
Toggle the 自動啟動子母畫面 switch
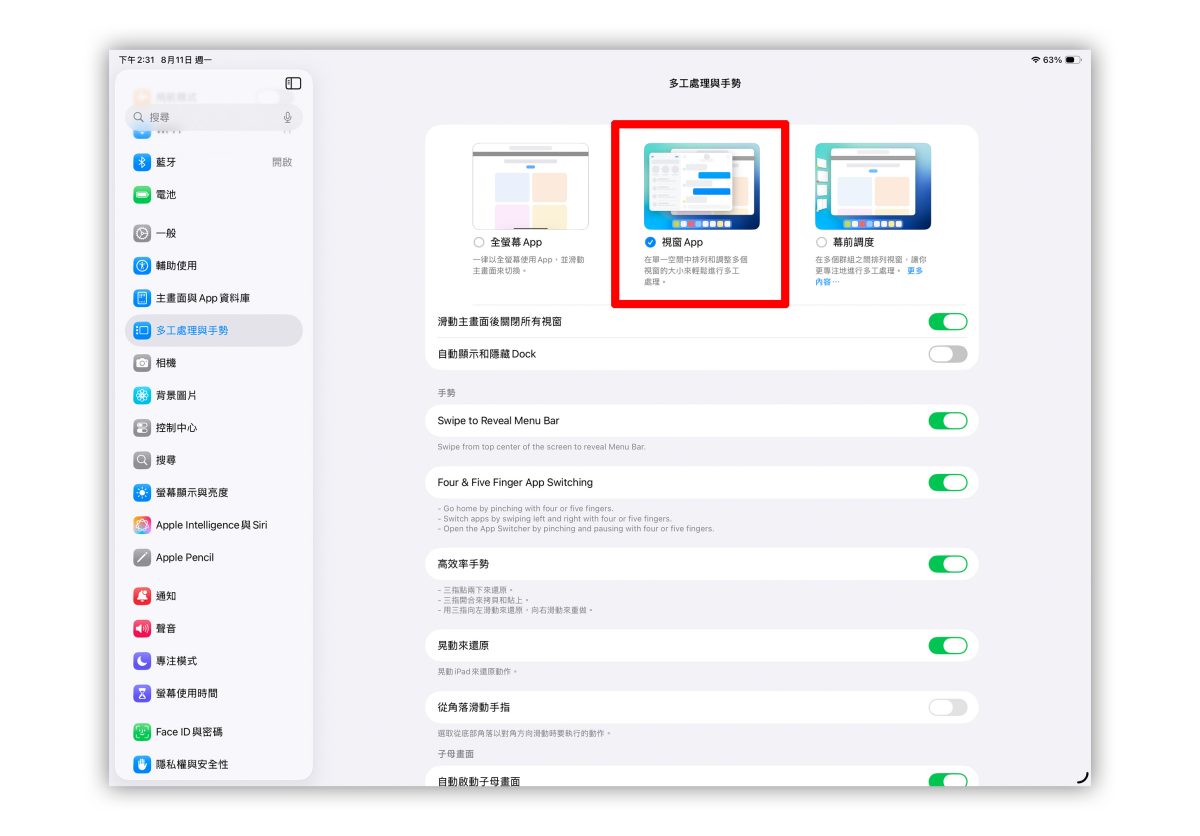click(x=948, y=780)
